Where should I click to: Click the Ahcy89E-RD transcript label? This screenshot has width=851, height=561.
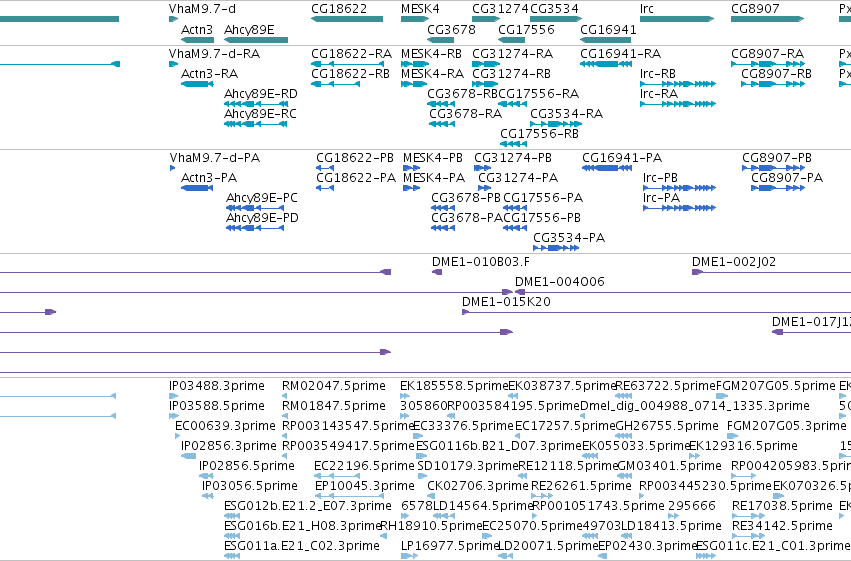(x=261, y=94)
